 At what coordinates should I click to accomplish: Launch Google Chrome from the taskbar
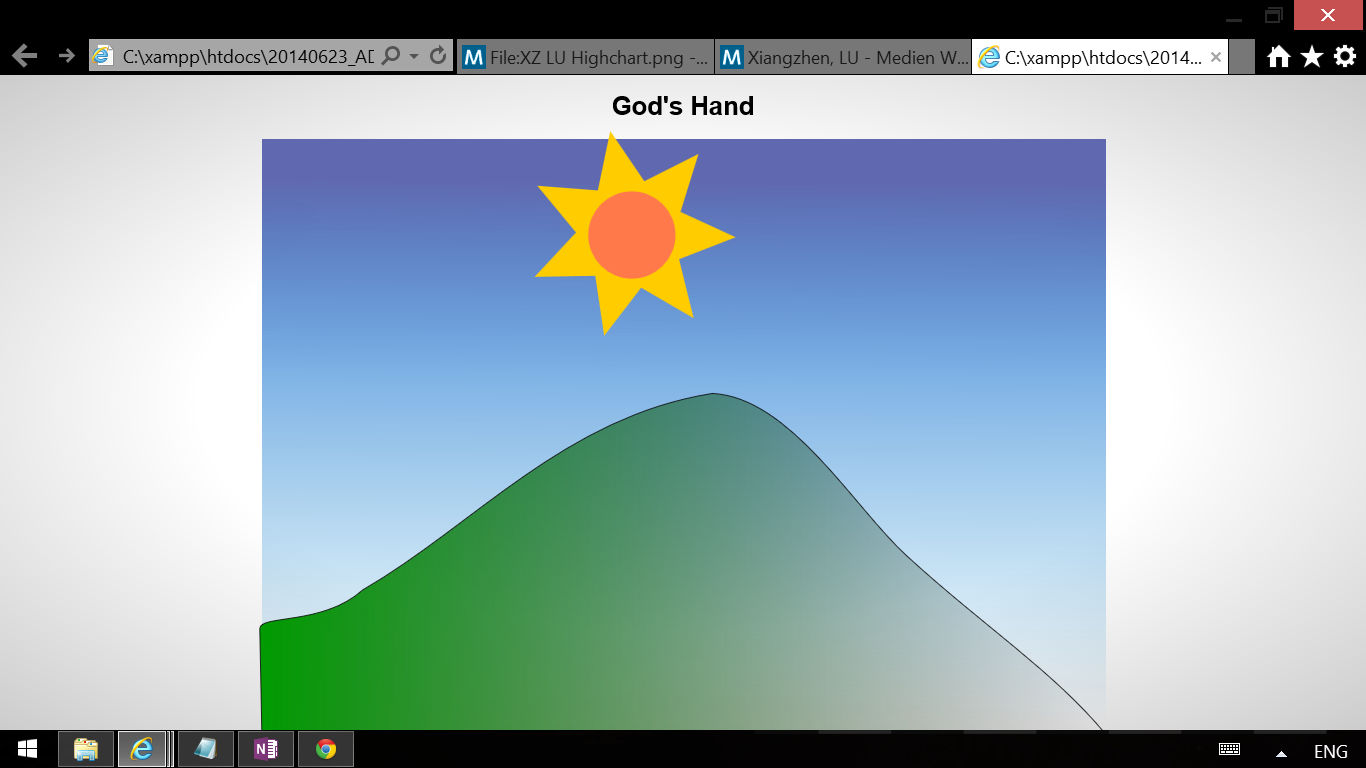click(x=326, y=749)
